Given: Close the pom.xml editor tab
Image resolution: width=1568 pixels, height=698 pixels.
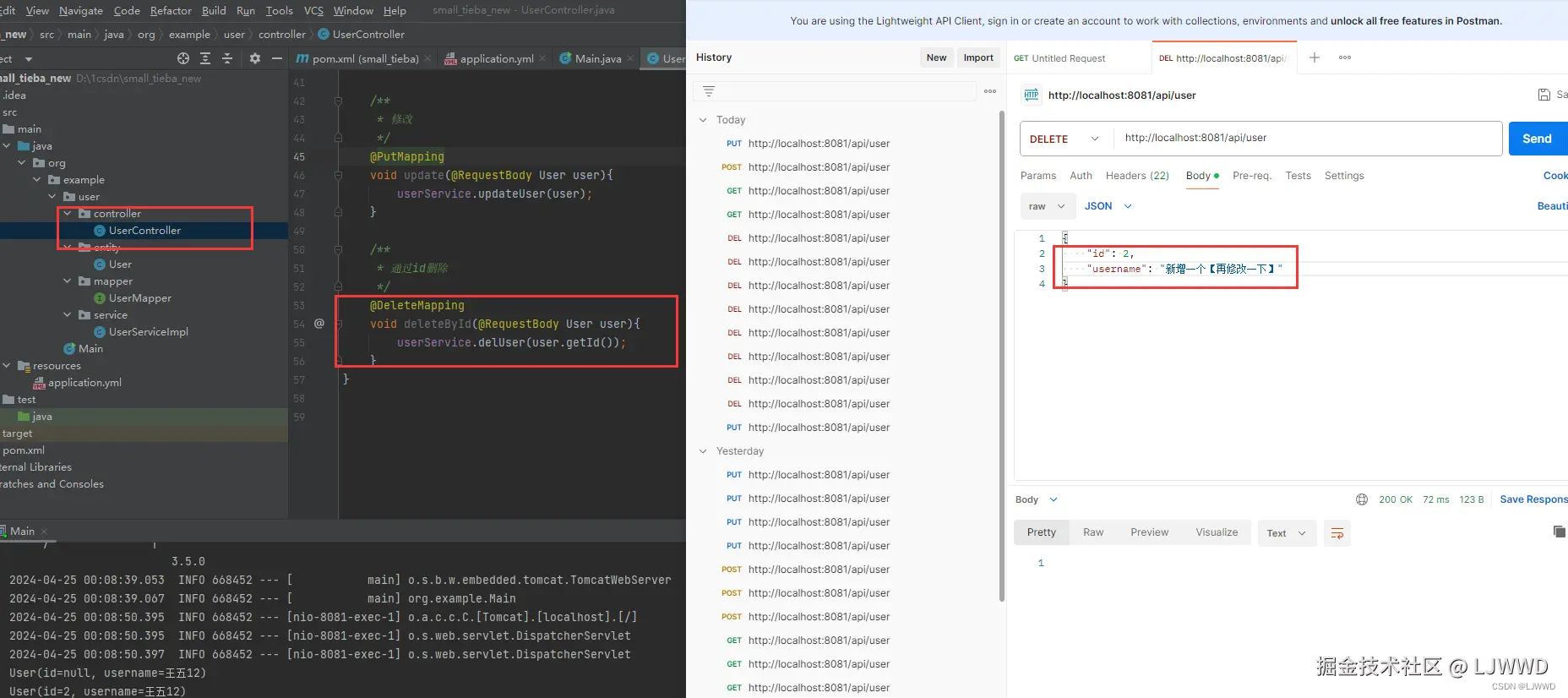Looking at the screenshot, I should point(427,58).
